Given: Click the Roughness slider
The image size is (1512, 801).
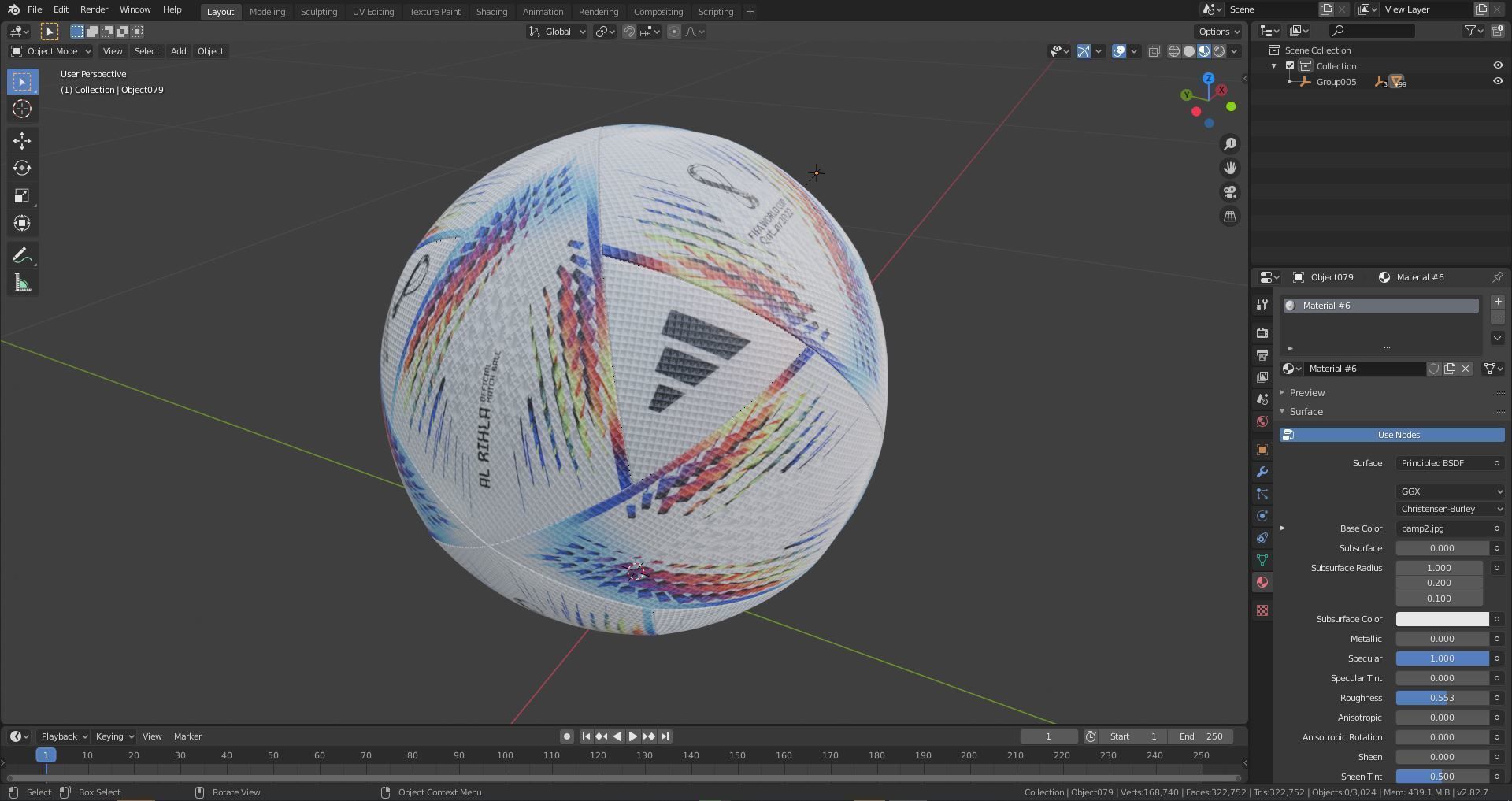Looking at the screenshot, I should [x=1442, y=698].
